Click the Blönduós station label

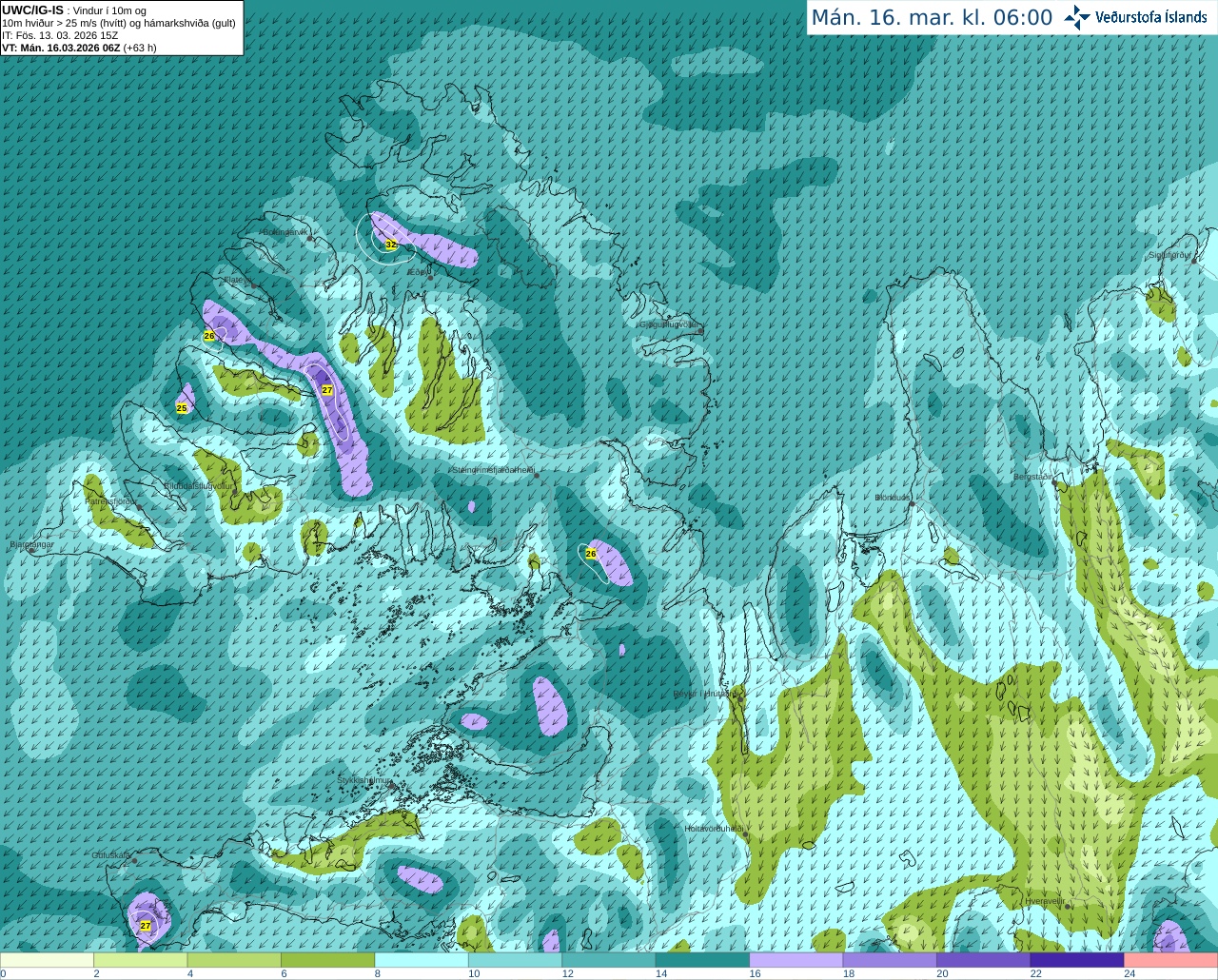[x=893, y=498]
